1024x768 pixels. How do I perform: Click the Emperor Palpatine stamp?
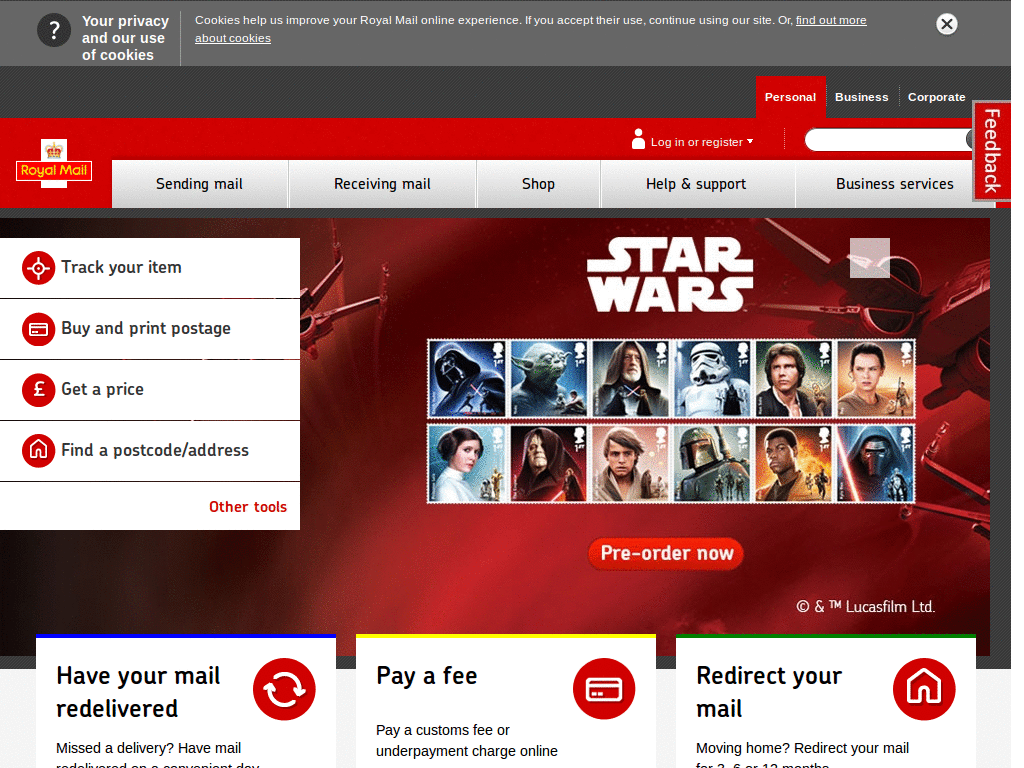549,464
